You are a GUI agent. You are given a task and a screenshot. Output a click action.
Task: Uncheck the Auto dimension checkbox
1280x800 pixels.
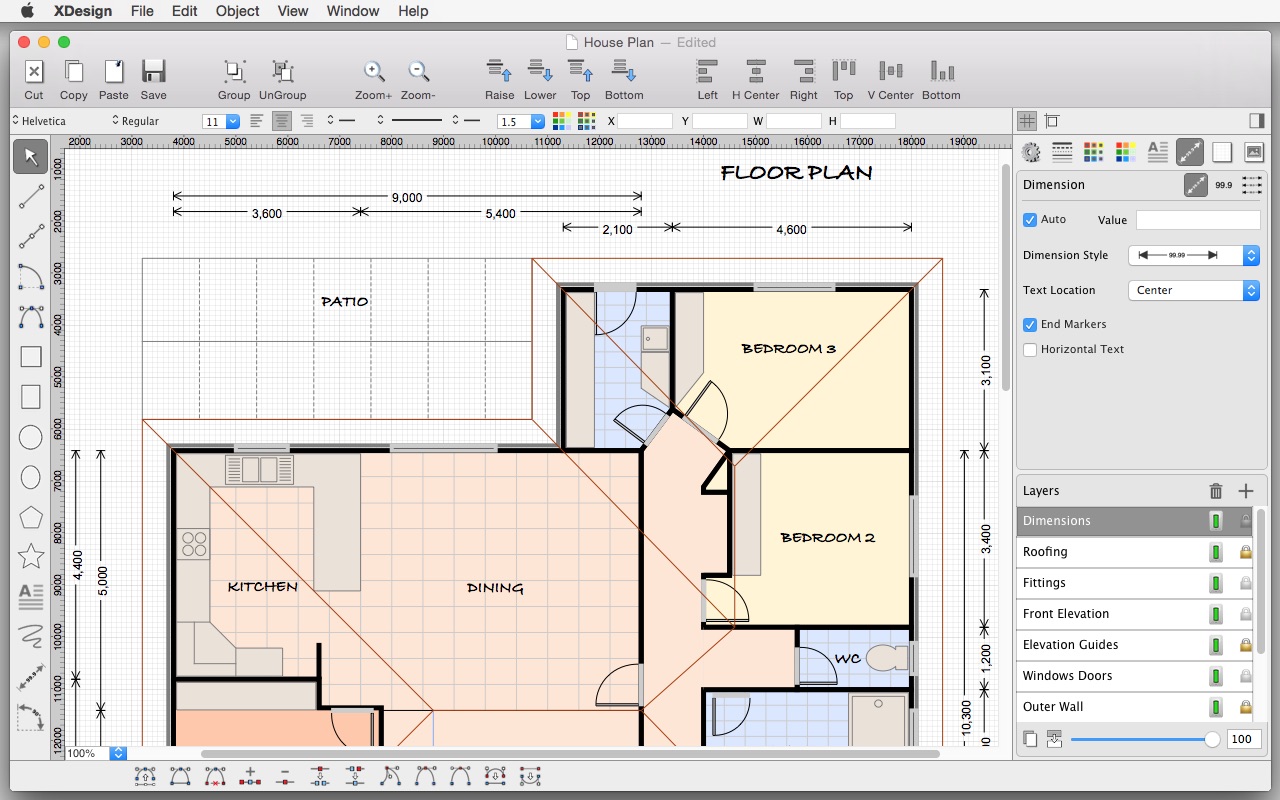pos(1030,220)
